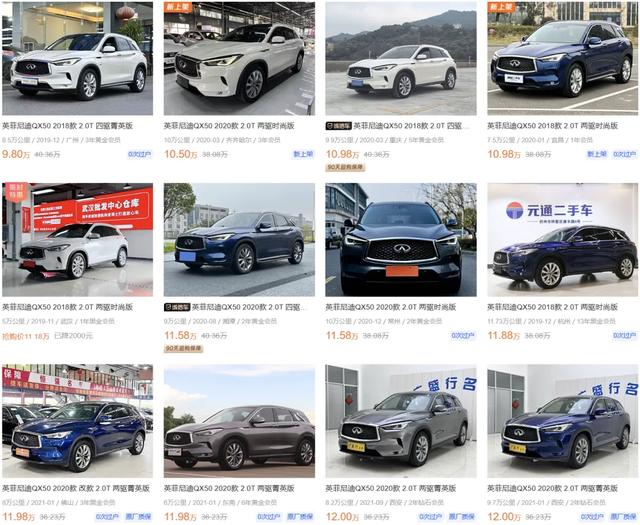Click the 0次过户 tag on the 9.80万 listing
The width and height of the screenshot is (640, 525).
tap(140, 154)
